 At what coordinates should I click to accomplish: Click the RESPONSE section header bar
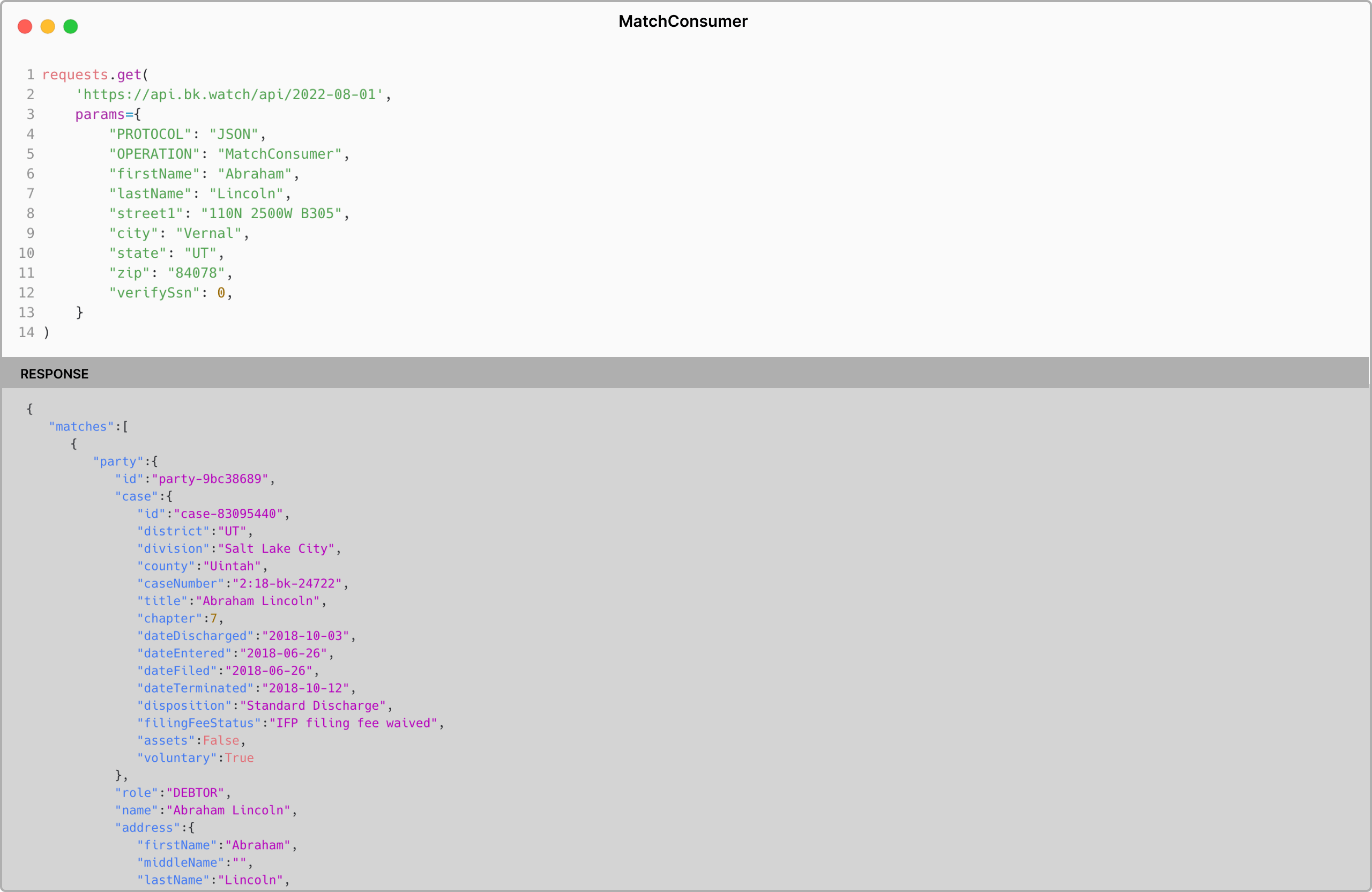(x=54, y=374)
